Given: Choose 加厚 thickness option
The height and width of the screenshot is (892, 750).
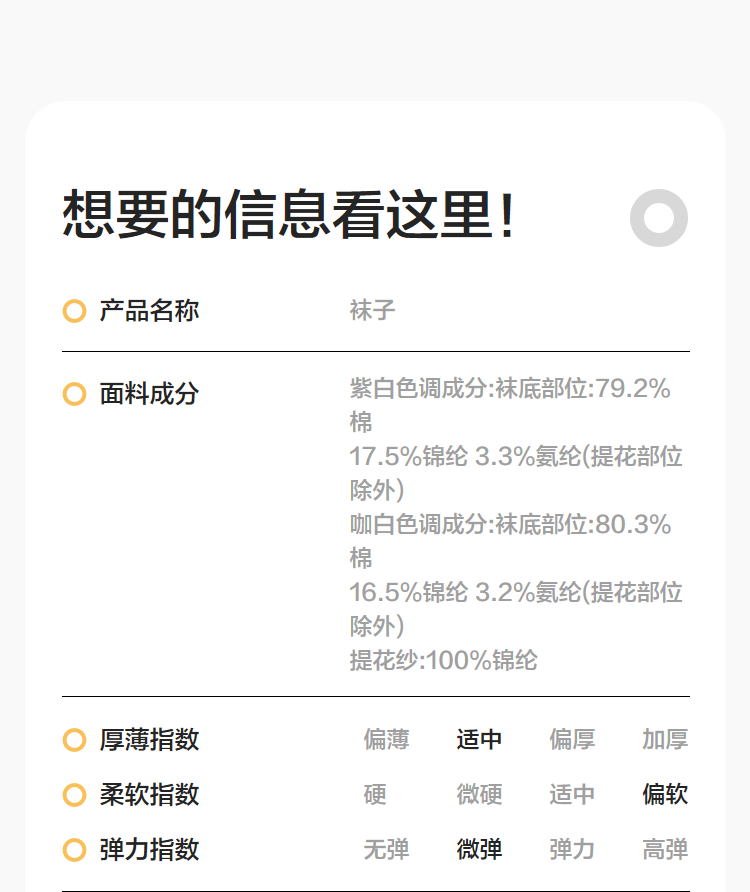Looking at the screenshot, I should click(x=665, y=740).
